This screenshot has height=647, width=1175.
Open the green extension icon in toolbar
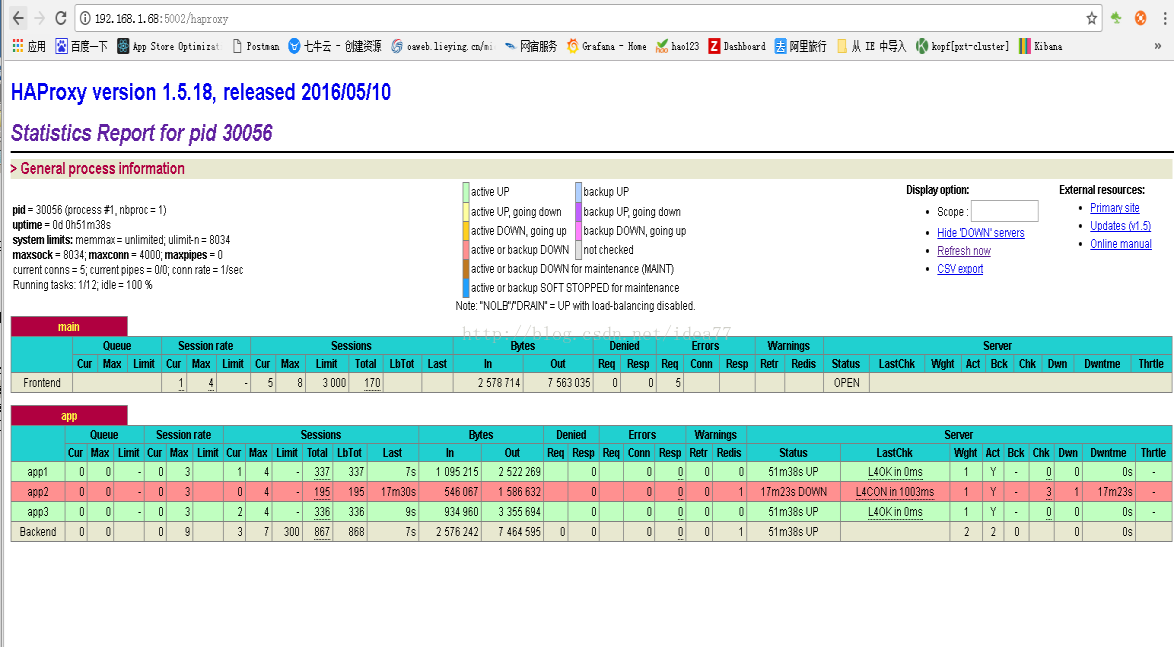1117,18
